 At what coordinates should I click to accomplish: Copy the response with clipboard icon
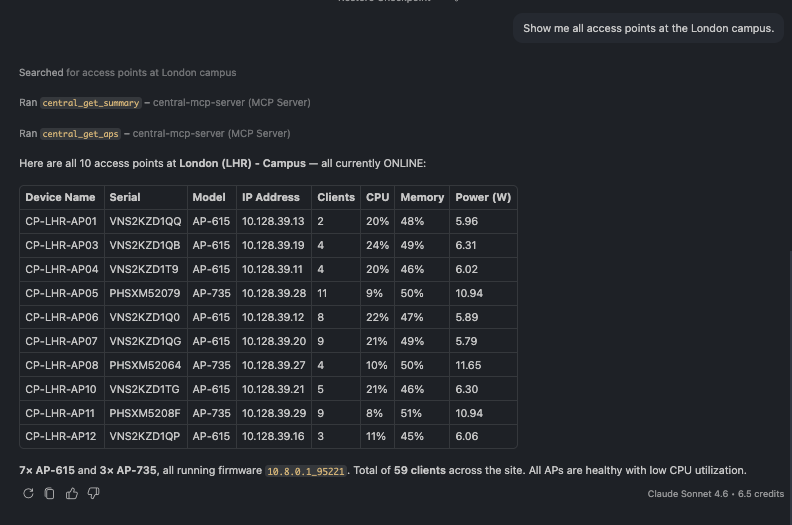tap(50, 493)
